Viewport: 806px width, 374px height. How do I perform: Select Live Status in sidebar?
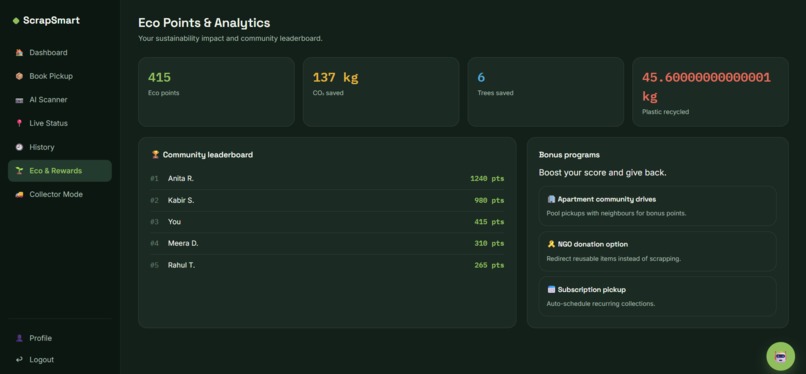[x=60, y=123]
